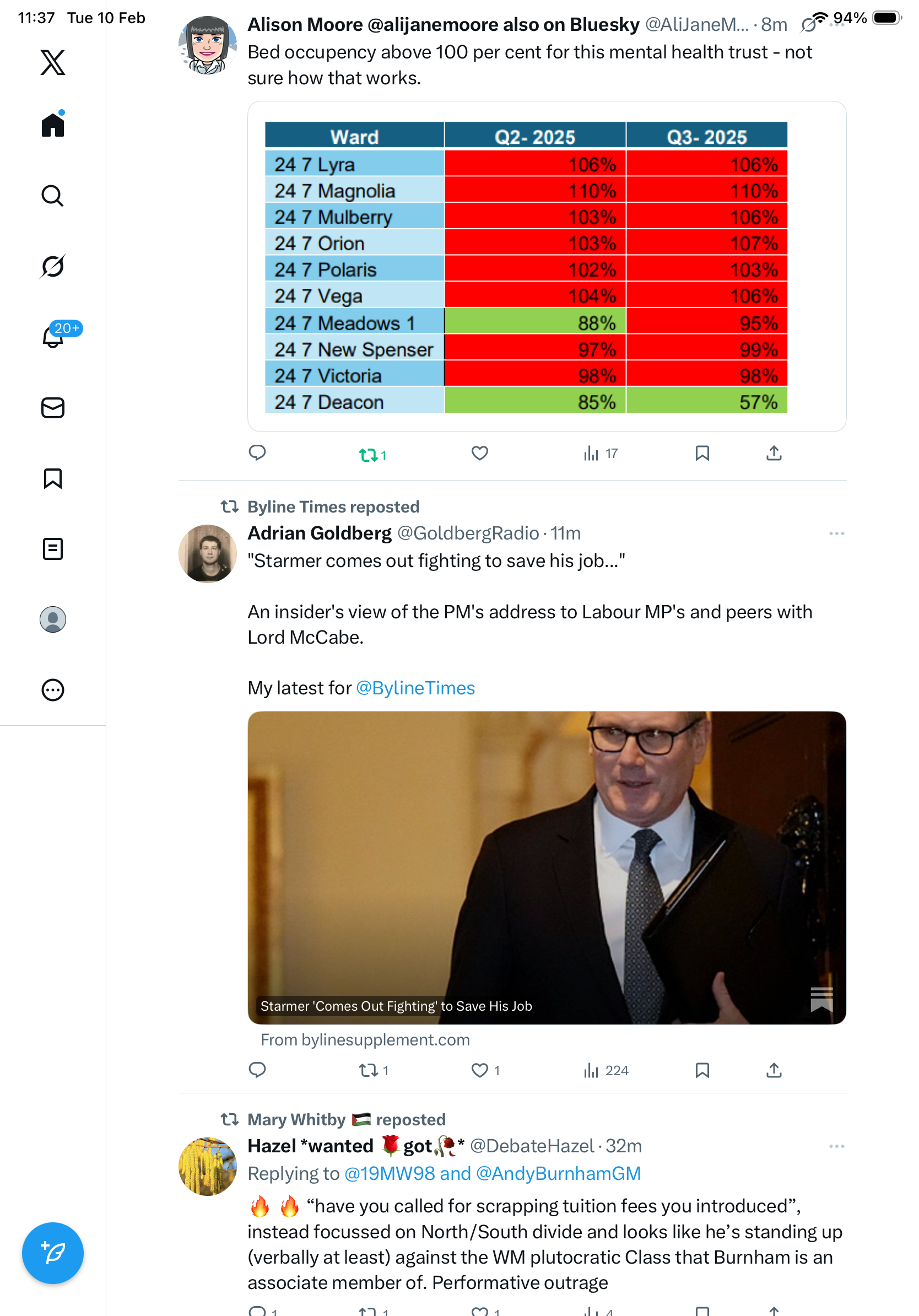Go to the Home feed tab
Image resolution: width=919 pixels, height=1316 pixels.
point(53,125)
